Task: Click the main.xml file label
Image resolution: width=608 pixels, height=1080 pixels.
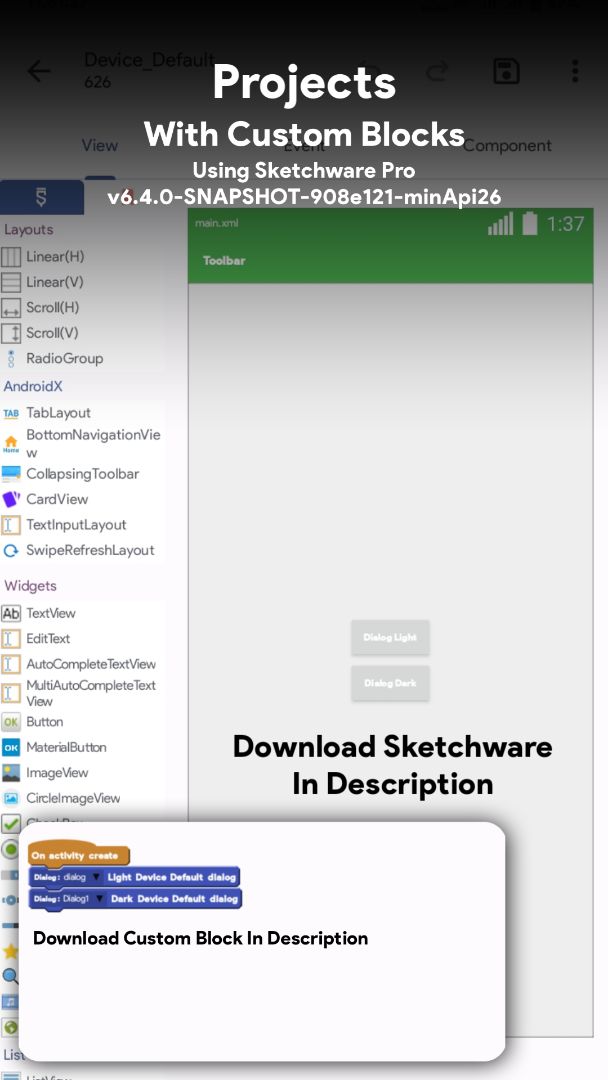Action: 216,223
